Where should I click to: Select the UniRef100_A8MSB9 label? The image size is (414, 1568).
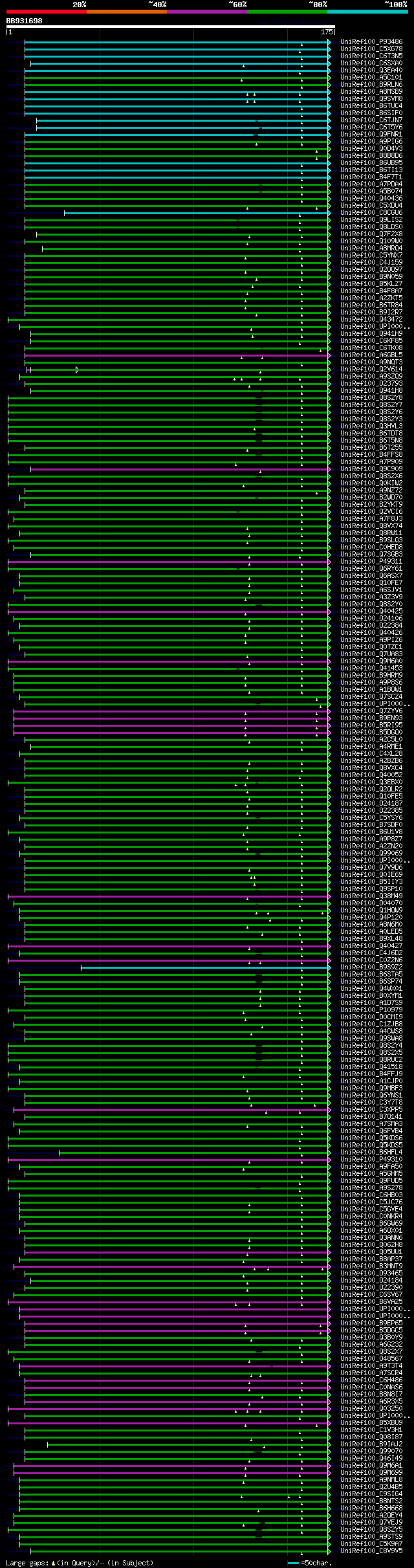[x=371, y=92]
